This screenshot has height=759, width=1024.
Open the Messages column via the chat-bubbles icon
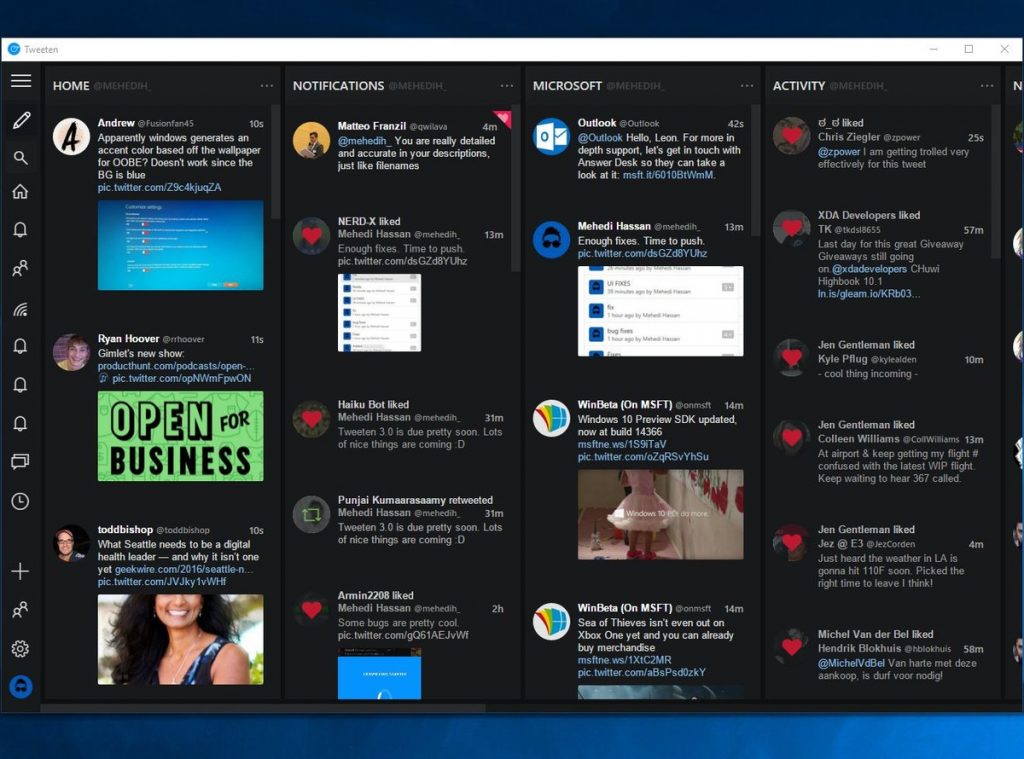[20, 462]
